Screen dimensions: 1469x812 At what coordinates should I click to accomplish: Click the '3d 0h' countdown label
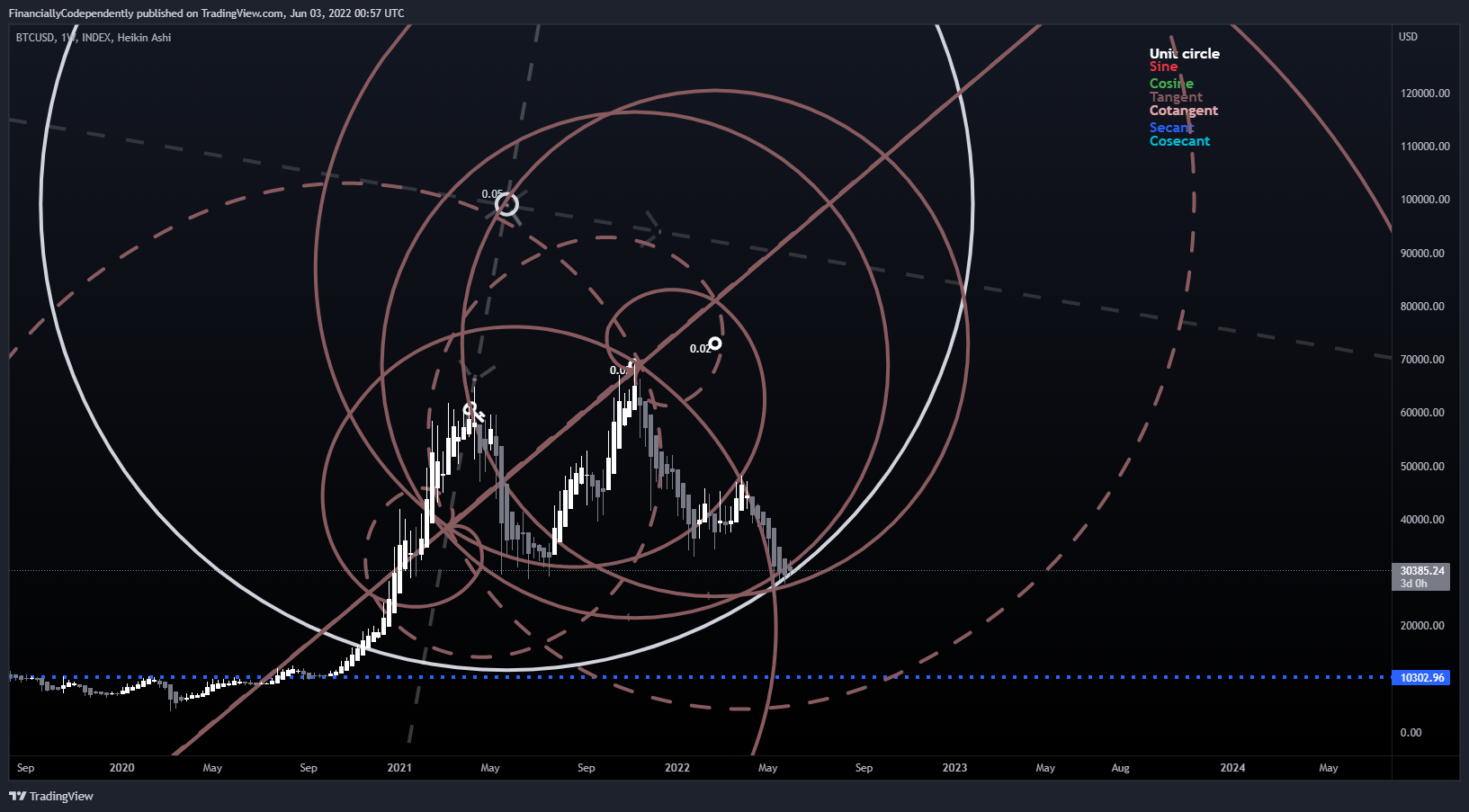tap(1413, 584)
